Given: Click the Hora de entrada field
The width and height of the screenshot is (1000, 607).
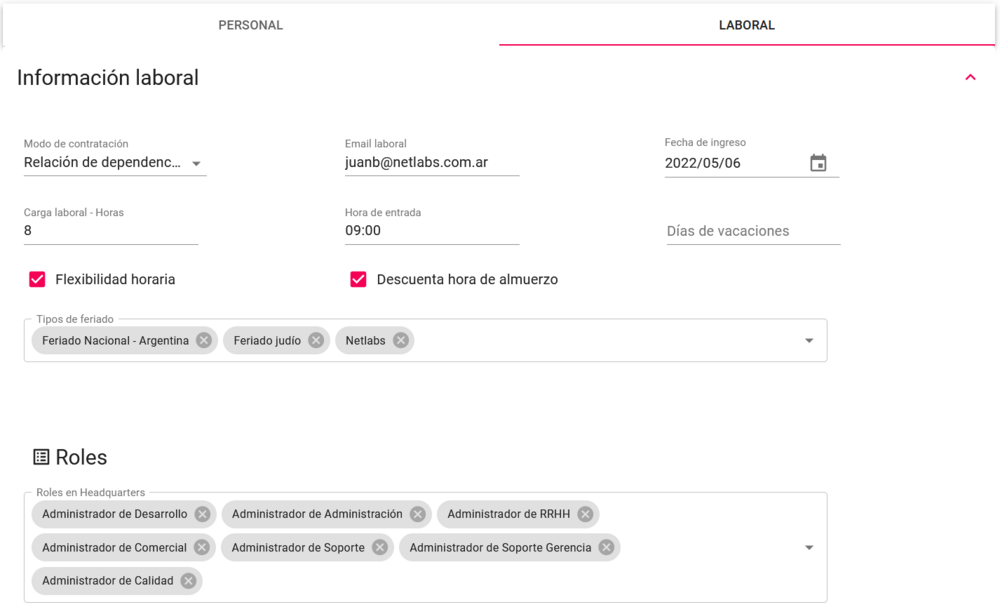Looking at the screenshot, I should pos(431,231).
